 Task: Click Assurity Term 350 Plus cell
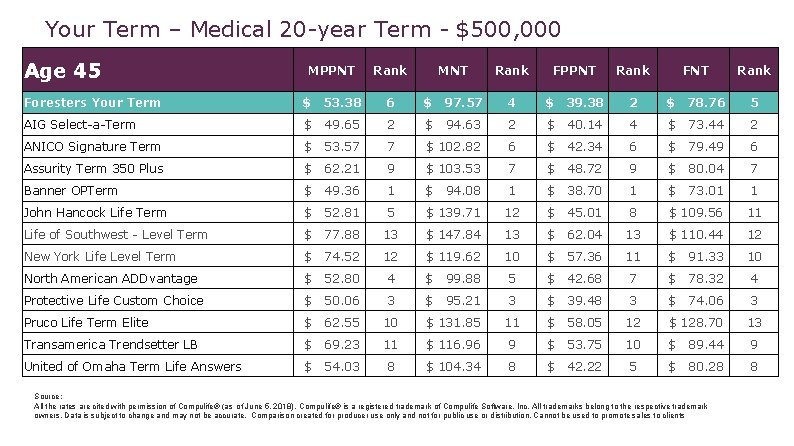click(x=158, y=169)
